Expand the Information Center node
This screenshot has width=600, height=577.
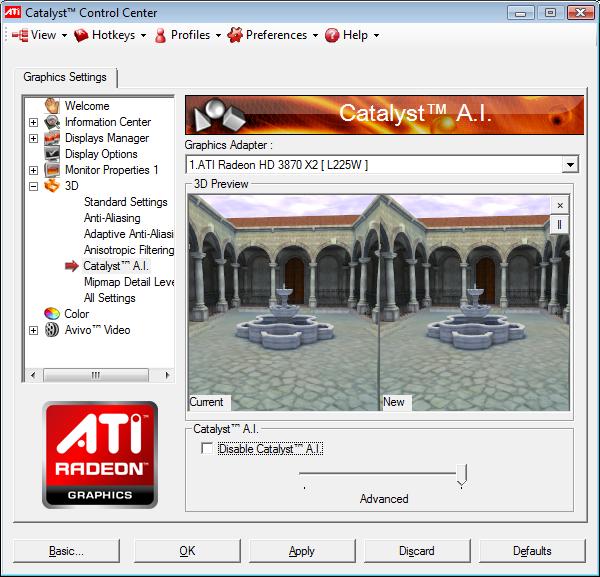[x=34, y=122]
